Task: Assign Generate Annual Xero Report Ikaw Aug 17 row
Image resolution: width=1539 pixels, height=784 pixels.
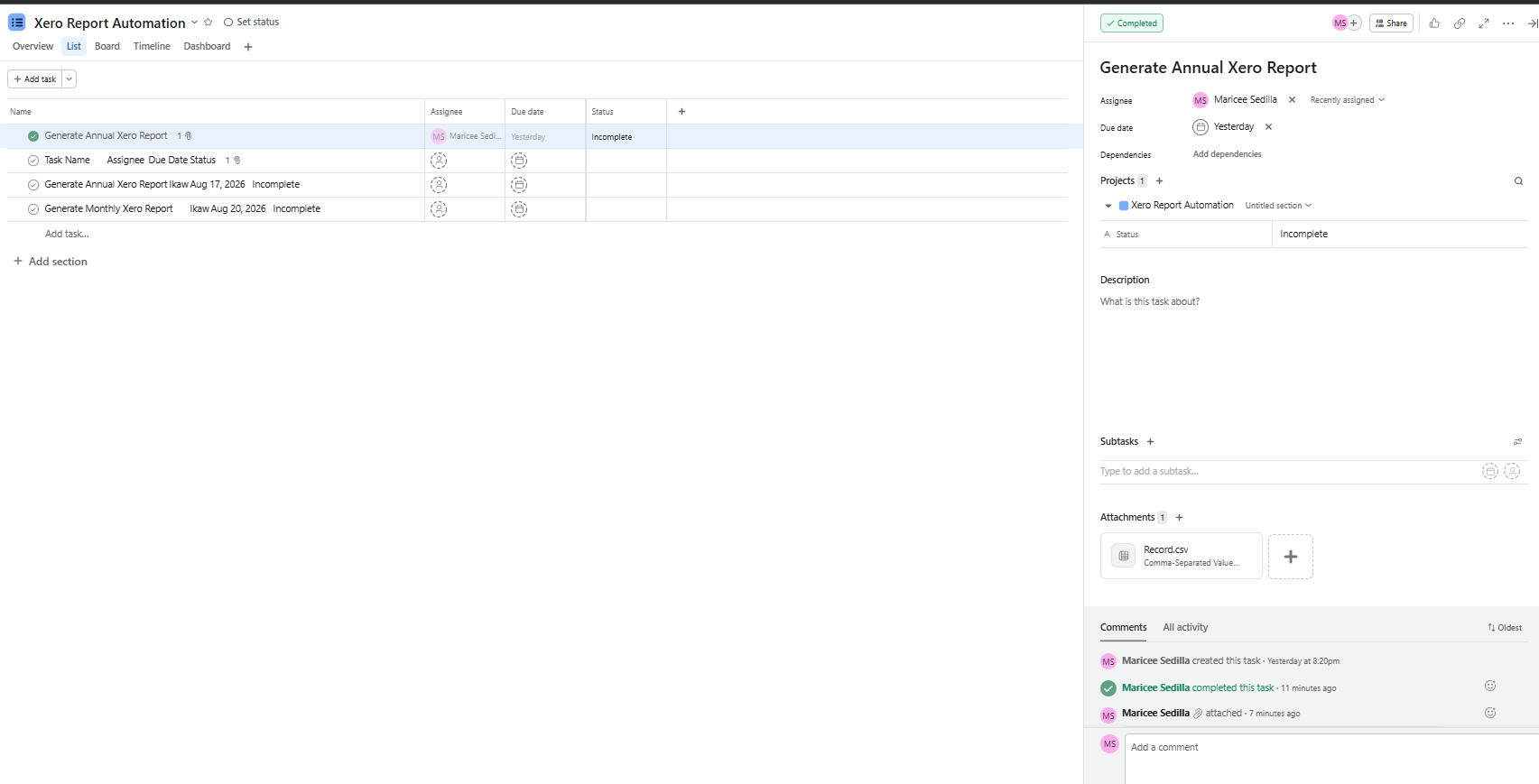Action: click(x=439, y=185)
